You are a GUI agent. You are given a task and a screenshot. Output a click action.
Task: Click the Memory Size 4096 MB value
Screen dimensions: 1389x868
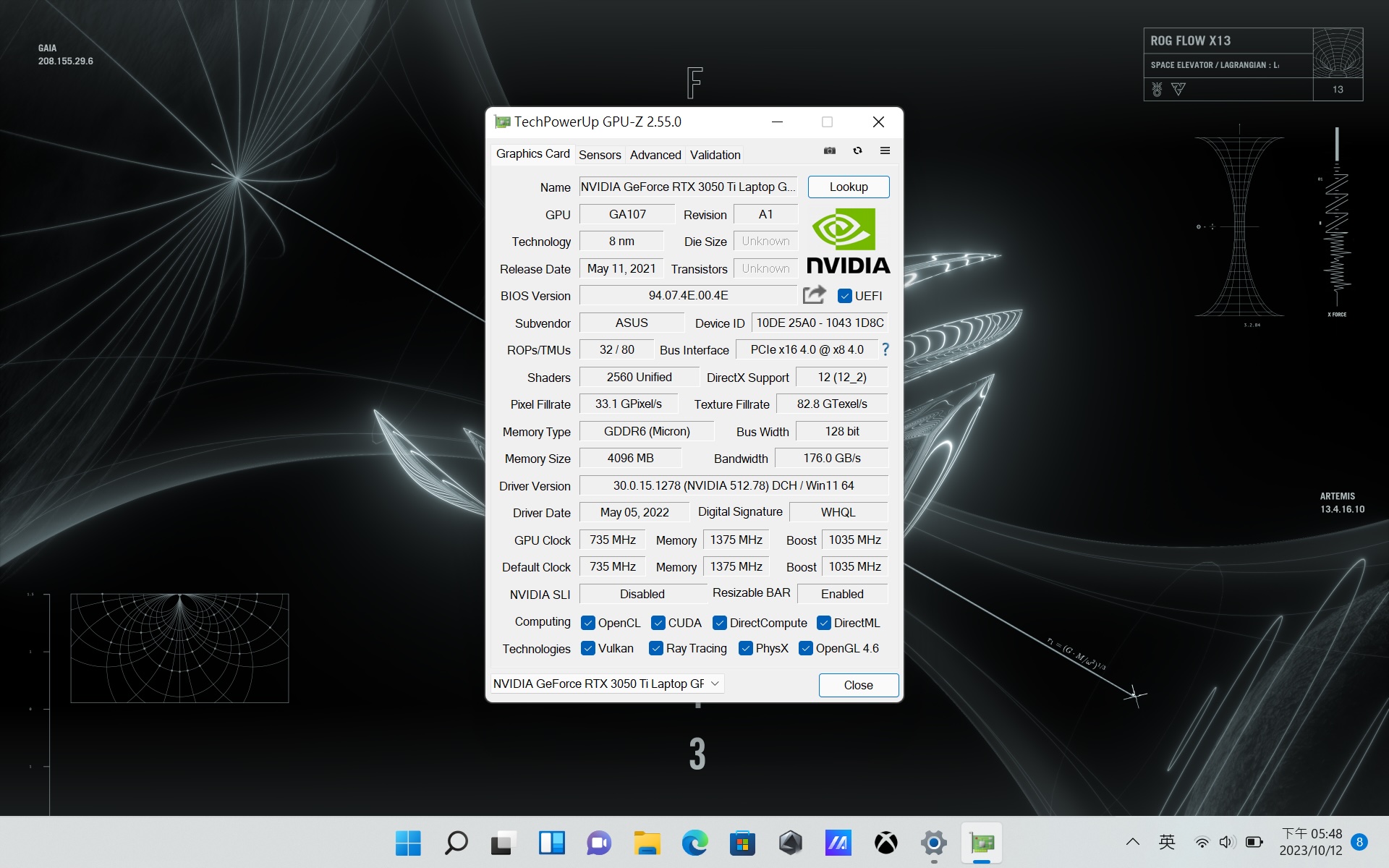click(630, 458)
